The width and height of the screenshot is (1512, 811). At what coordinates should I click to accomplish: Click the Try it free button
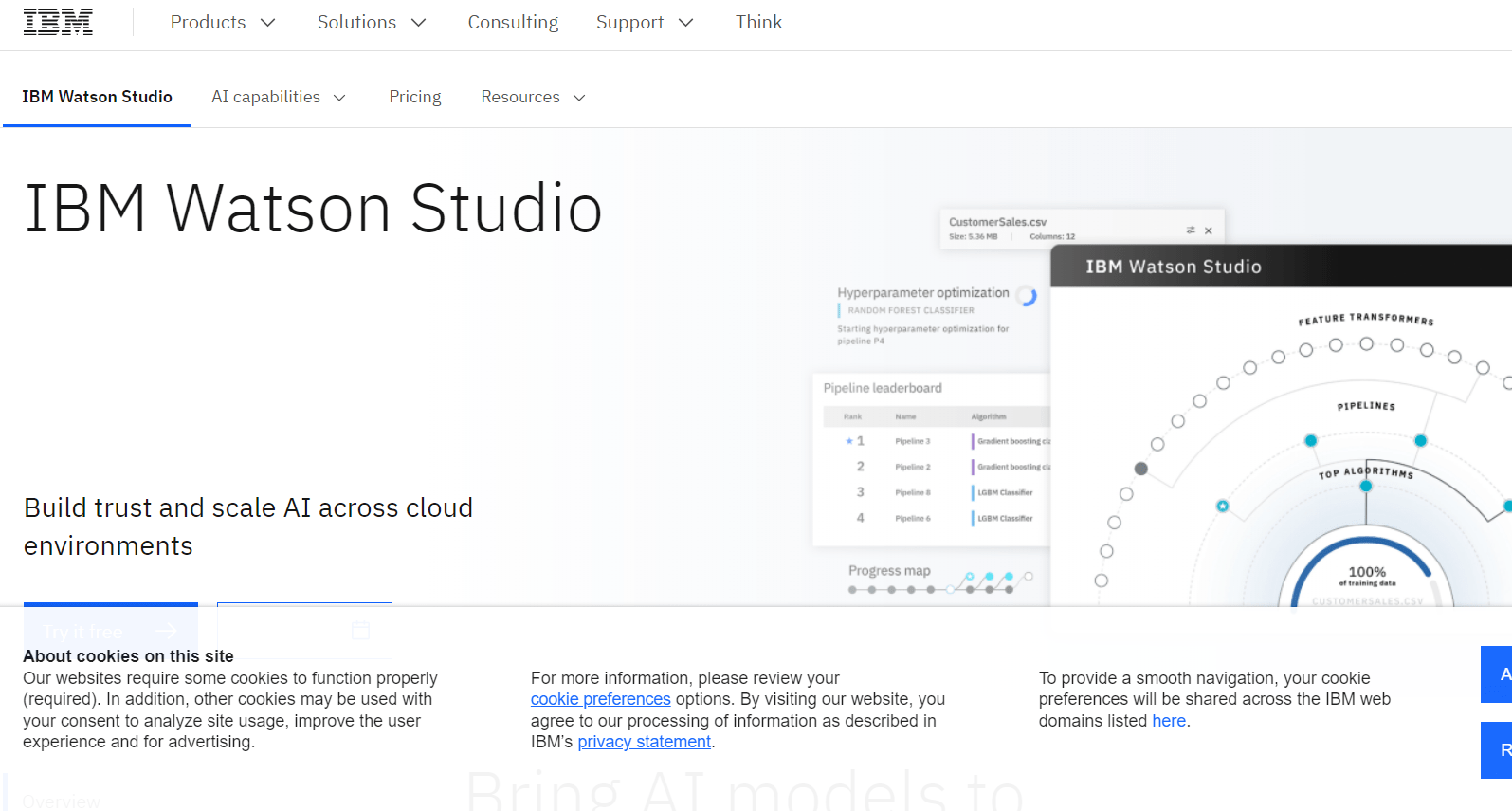(x=111, y=630)
